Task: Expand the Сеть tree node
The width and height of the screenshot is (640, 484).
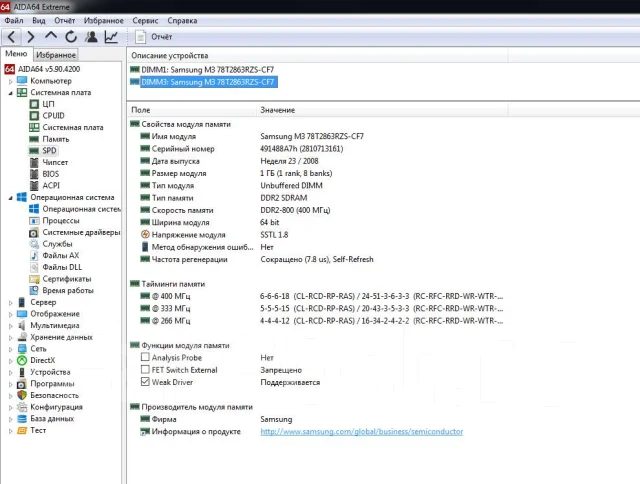Action: (11, 349)
